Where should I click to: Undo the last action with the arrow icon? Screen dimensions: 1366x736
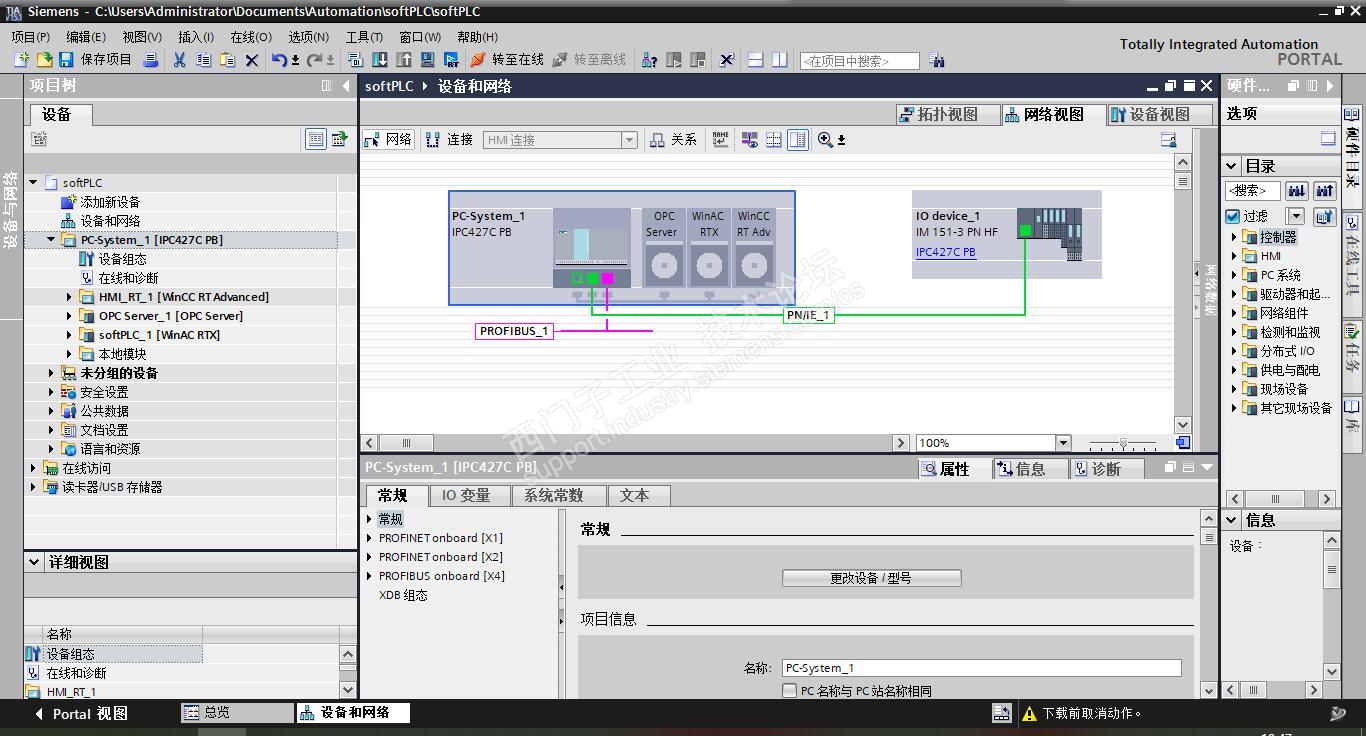280,60
